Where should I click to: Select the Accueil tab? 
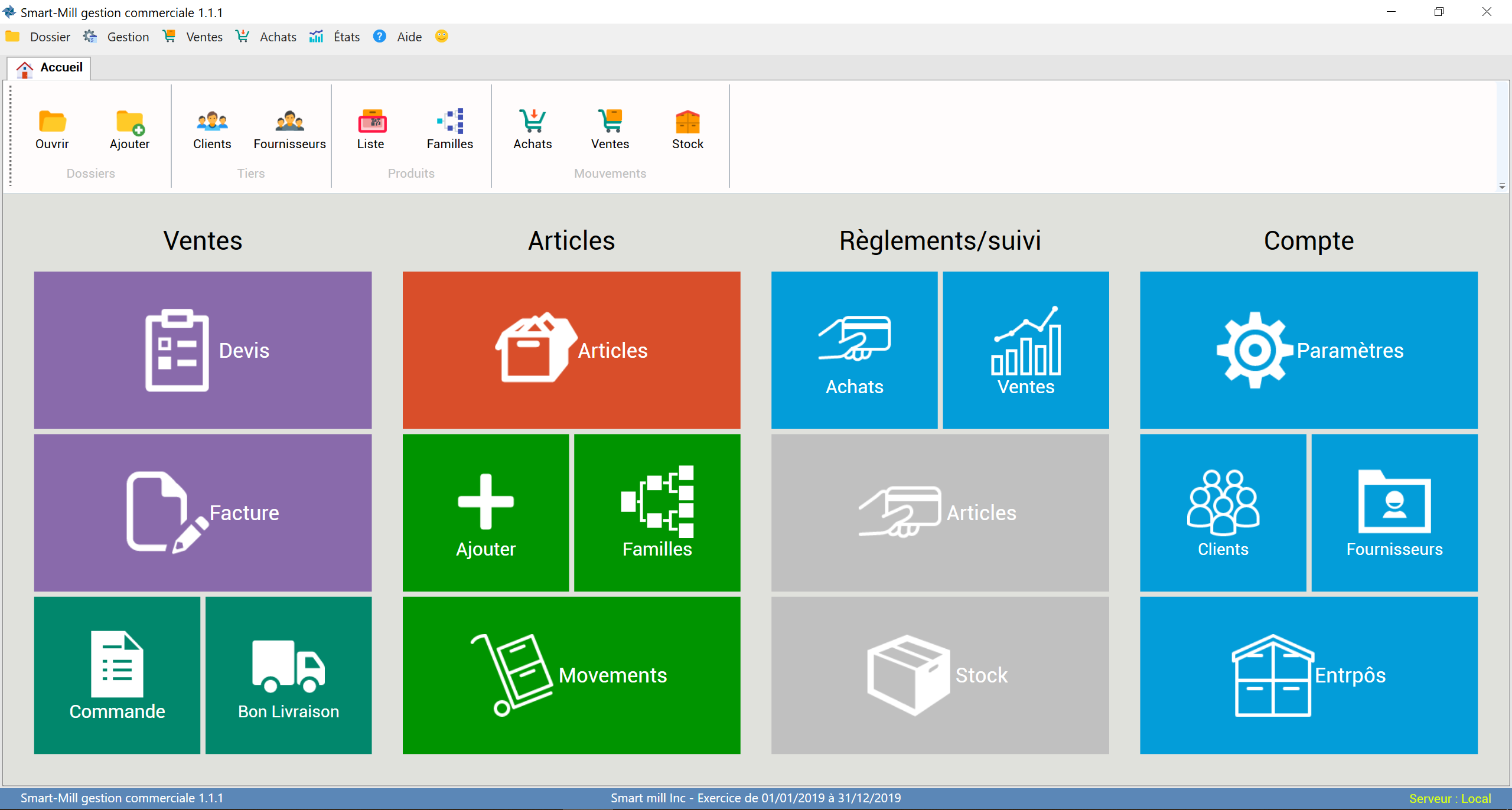49,68
